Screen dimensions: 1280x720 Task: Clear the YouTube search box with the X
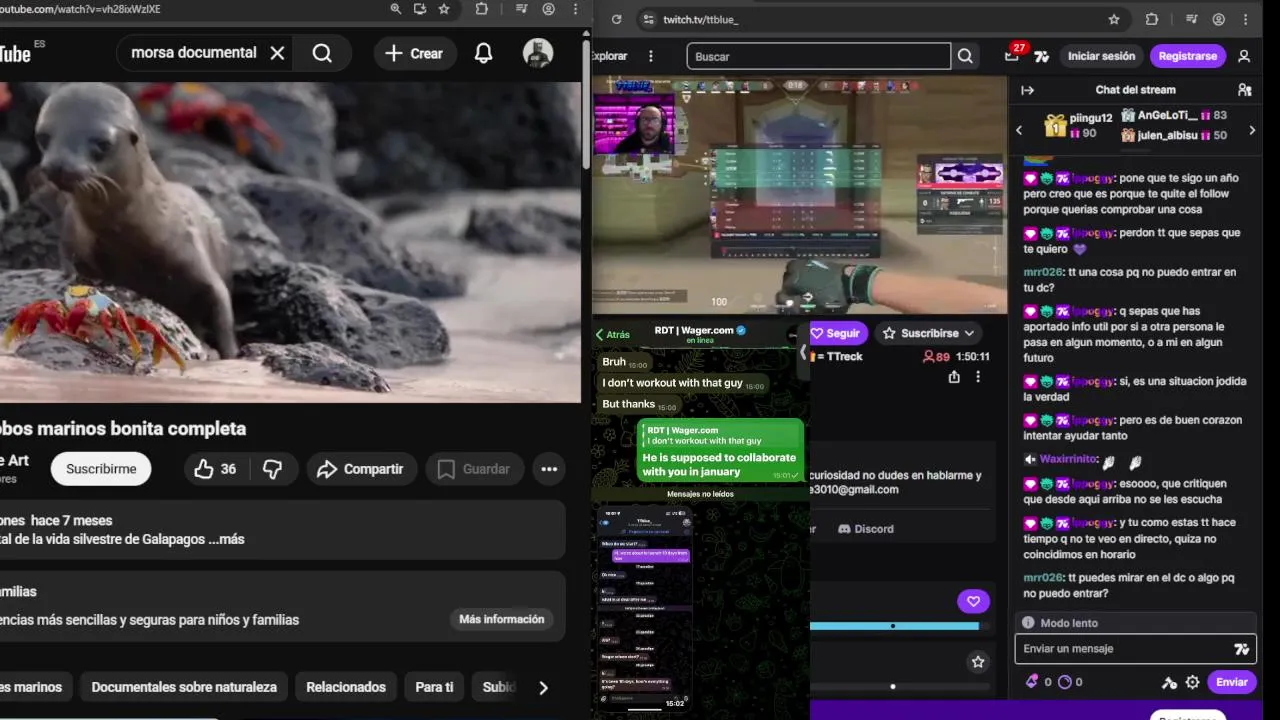[x=277, y=53]
